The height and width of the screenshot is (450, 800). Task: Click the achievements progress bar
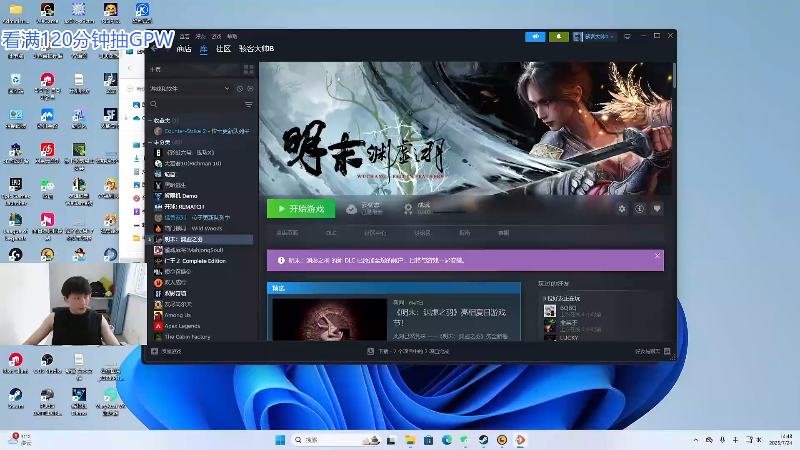click(449, 212)
